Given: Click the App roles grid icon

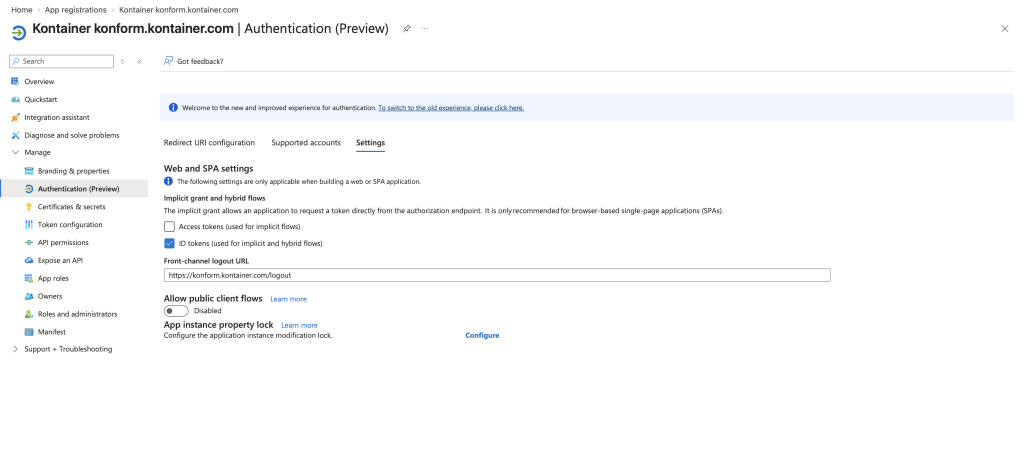Looking at the screenshot, I should pyautogui.click(x=29, y=278).
